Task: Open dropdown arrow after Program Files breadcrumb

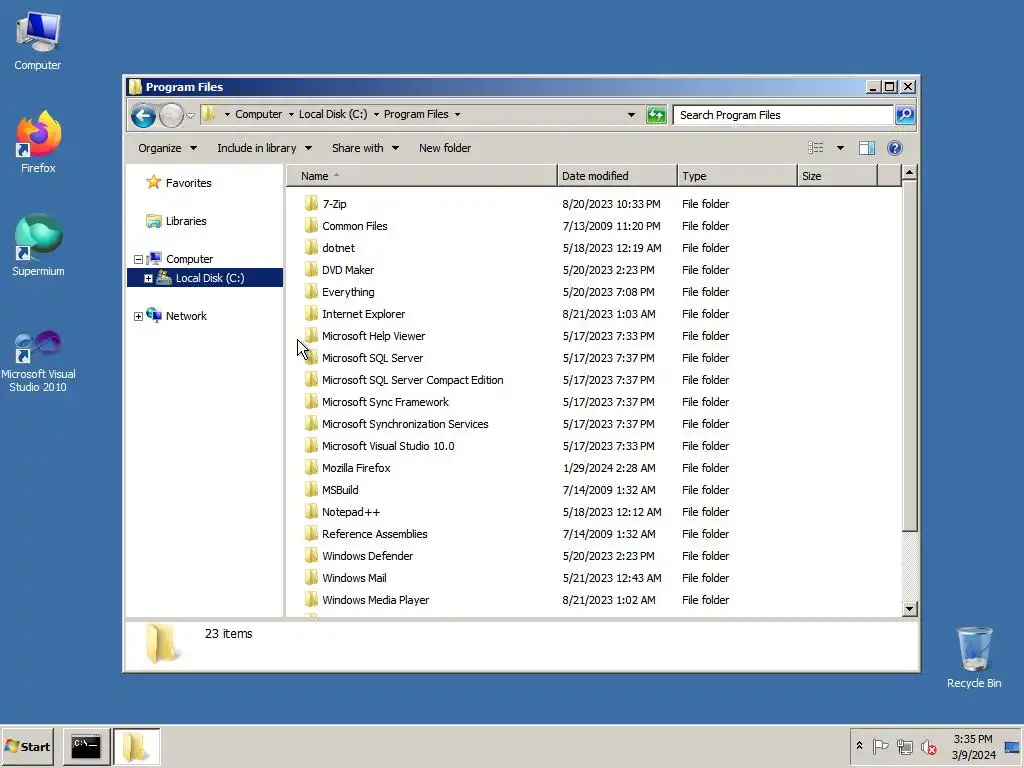Action: pos(457,114)
